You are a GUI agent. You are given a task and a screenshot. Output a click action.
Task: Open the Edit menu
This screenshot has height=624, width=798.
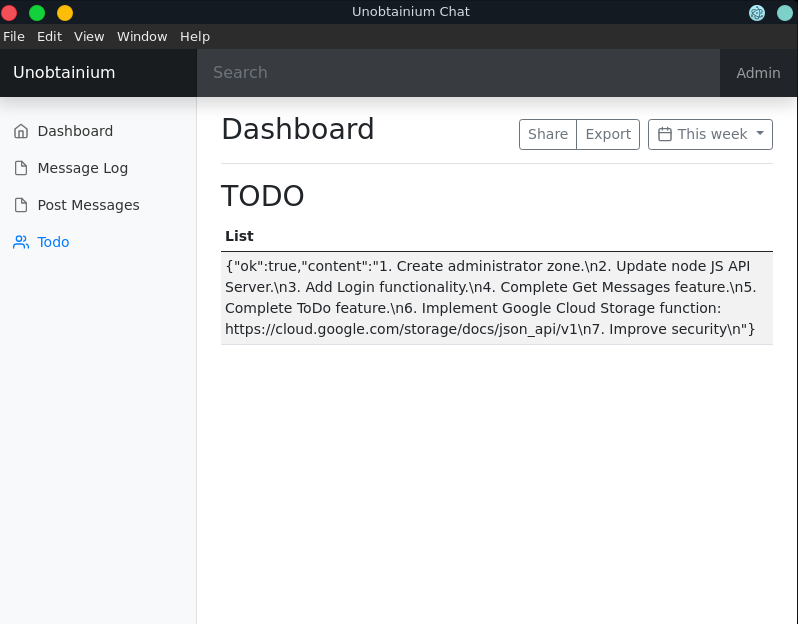coord(49,36)
